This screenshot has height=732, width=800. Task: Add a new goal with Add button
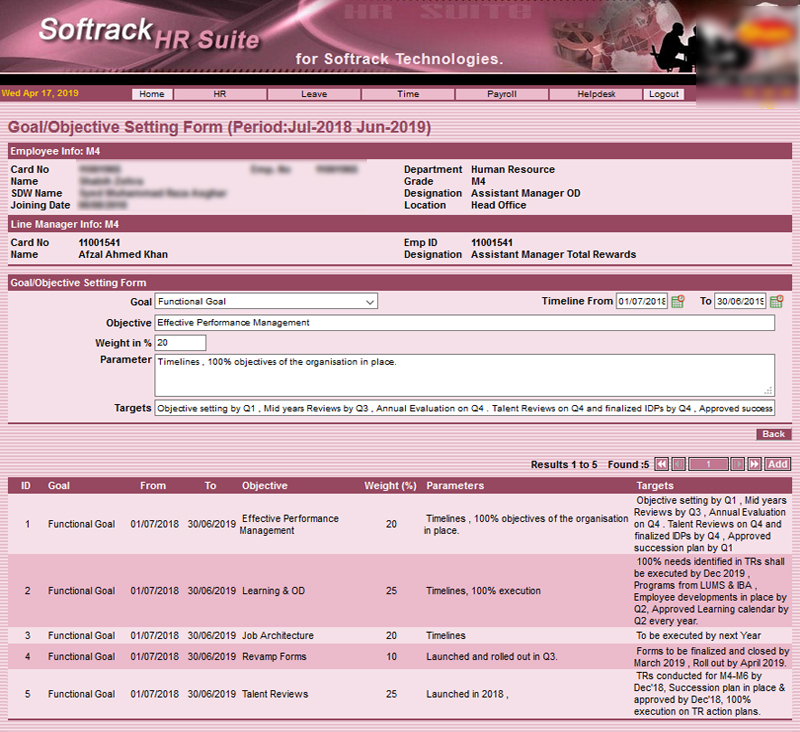[x=777, y=465]
